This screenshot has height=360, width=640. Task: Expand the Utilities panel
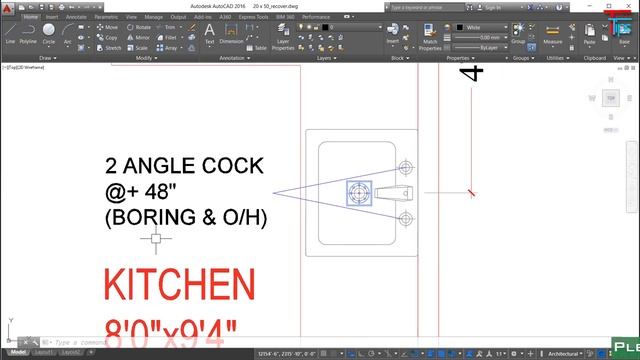[x=558, y=58]
